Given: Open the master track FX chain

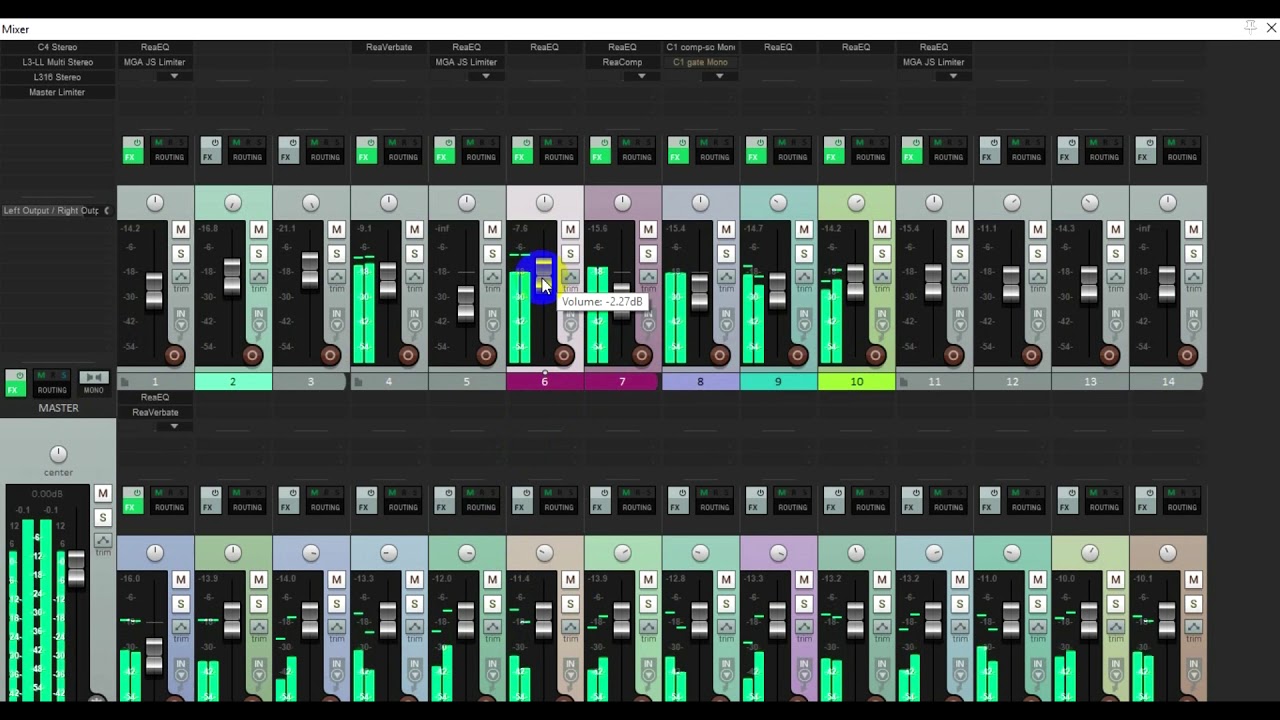Looking at the screenshot, I should 15,390.
